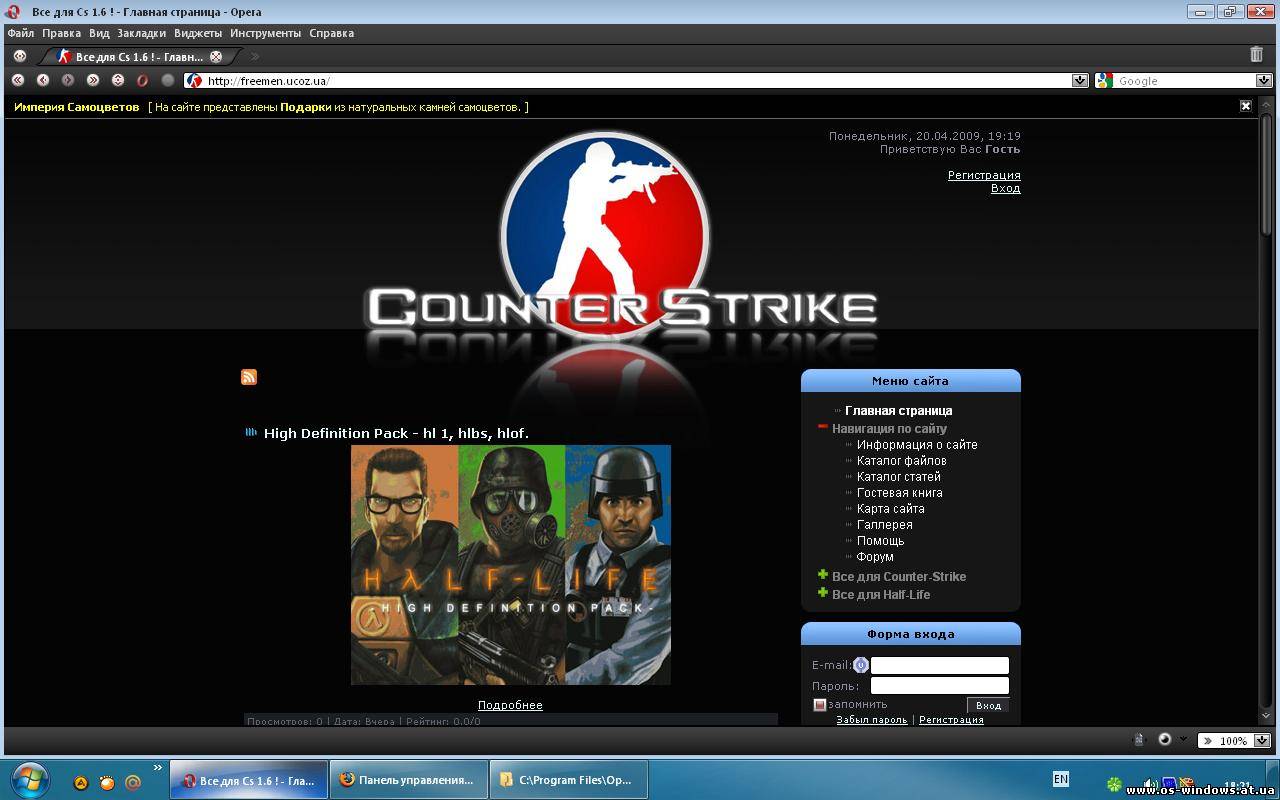The width and height of the screenshot is (1280, 800).
Task: Toggle the 'запомнить' checkbox
Action: click(x=819, y=704)
